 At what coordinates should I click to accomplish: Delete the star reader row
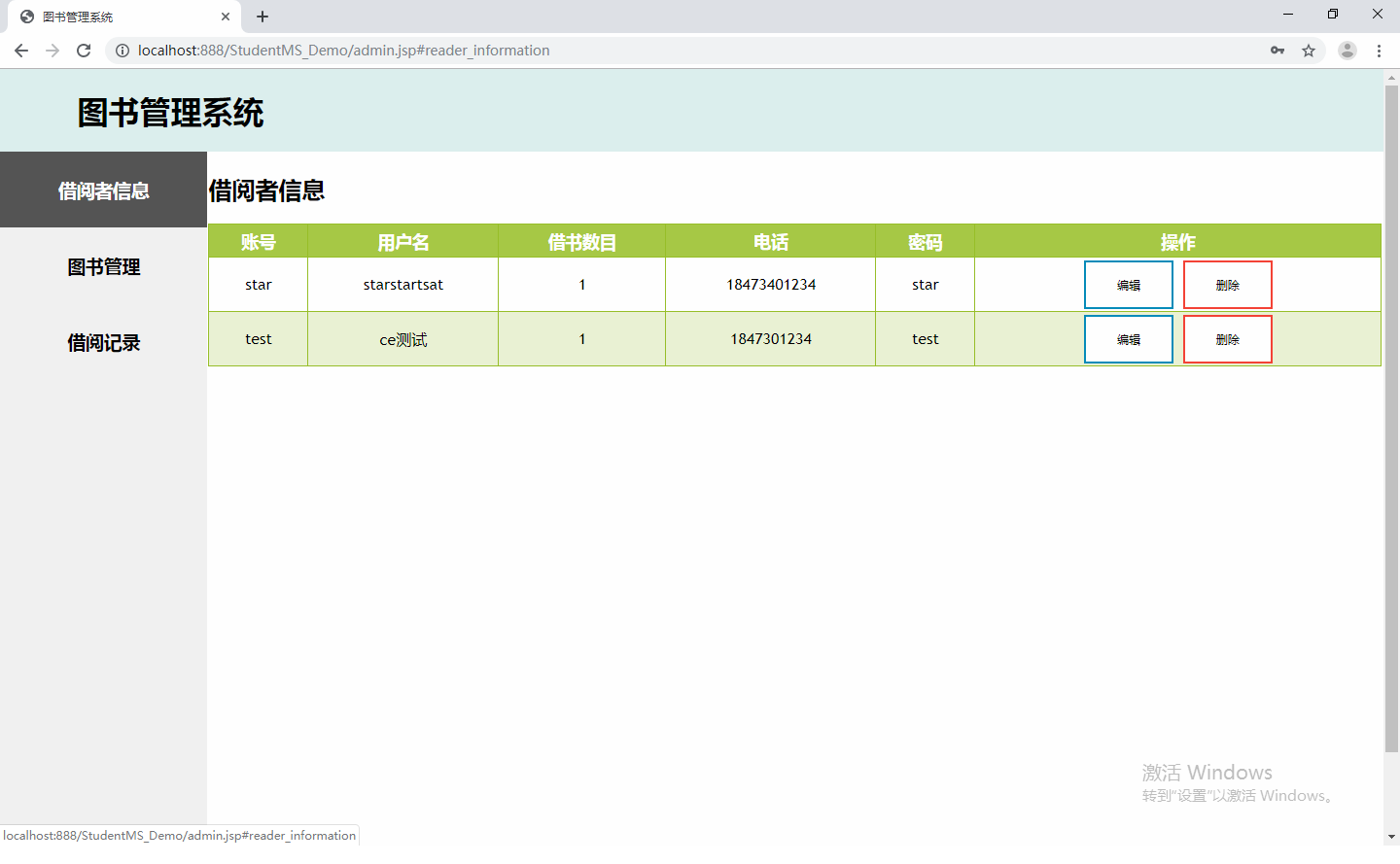(1227, 285)
